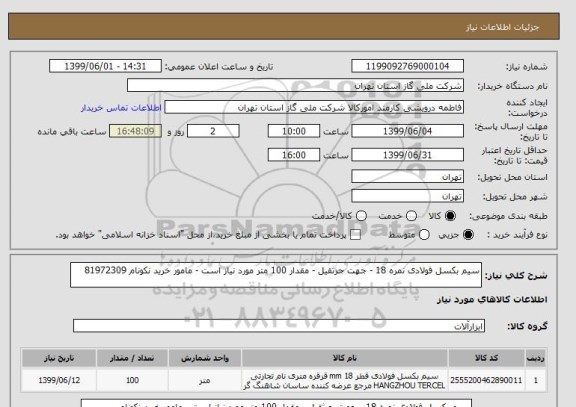Click the تعداد / مقدار column header
576x407 pixels.
click(132, 358)
